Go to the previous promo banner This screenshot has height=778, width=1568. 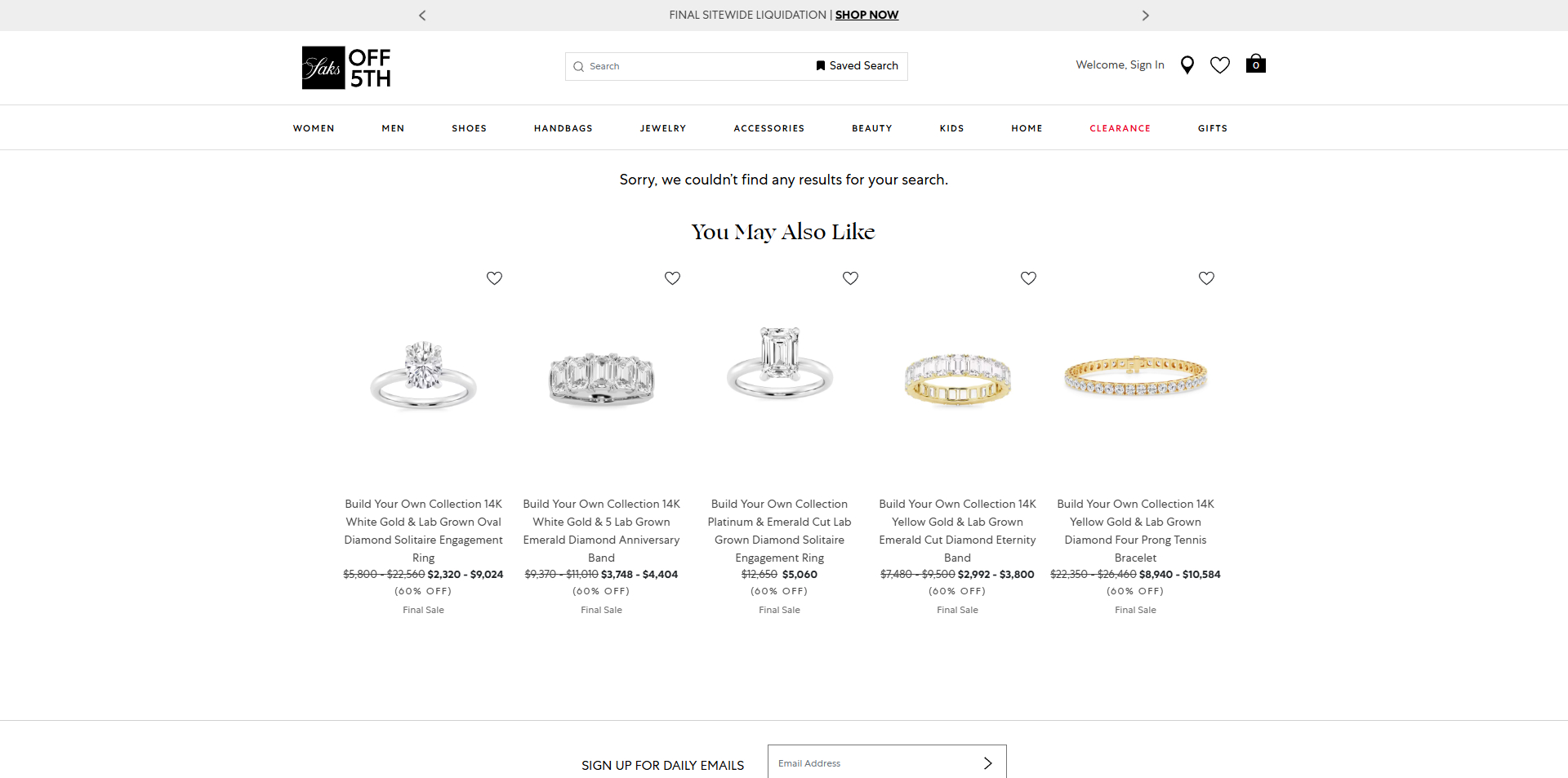[x=422, y=15]
